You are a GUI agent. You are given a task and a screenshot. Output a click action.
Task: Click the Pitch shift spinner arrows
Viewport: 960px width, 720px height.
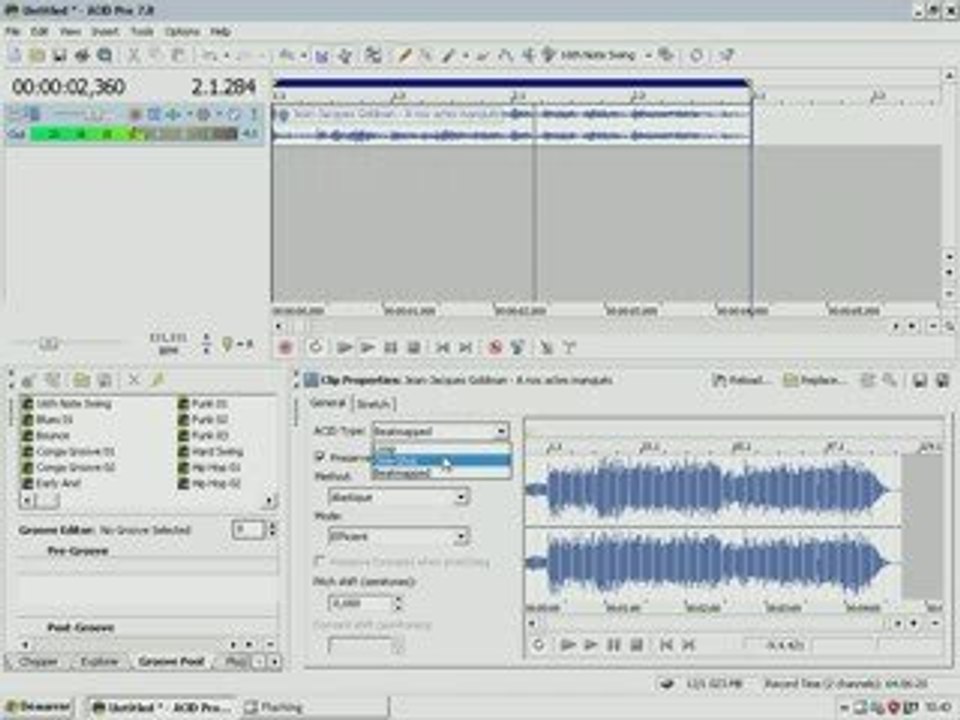(398, 604)
